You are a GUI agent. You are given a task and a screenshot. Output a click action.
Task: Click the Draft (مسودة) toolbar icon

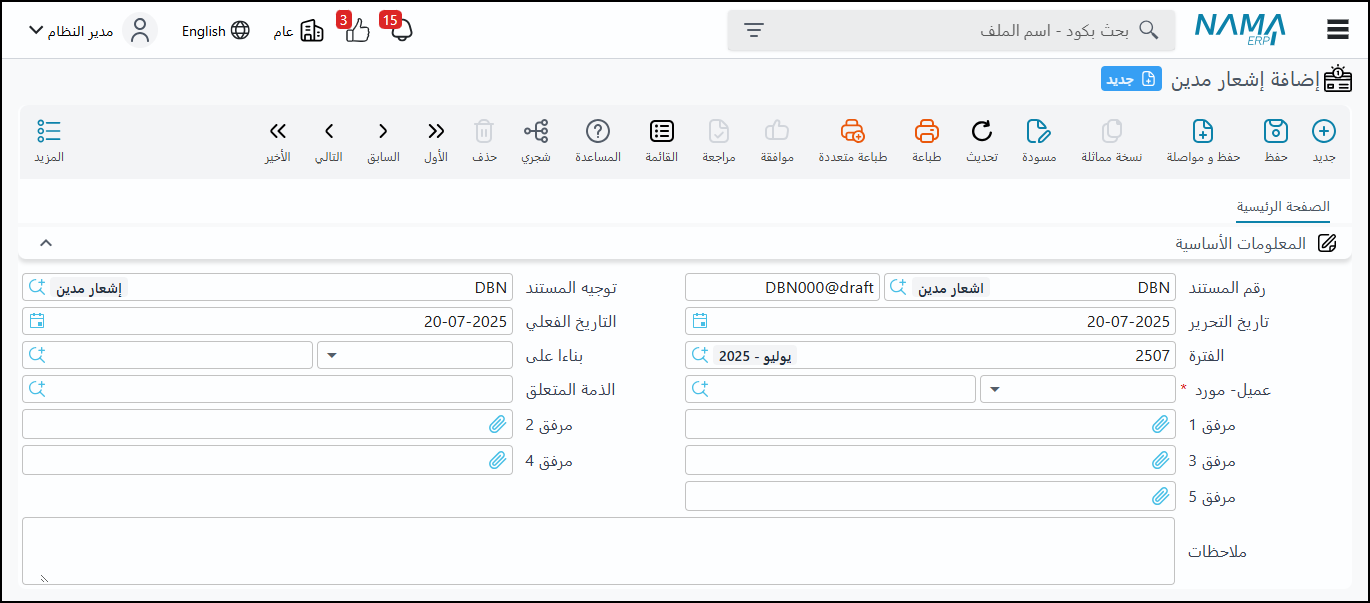[1039, 132]
